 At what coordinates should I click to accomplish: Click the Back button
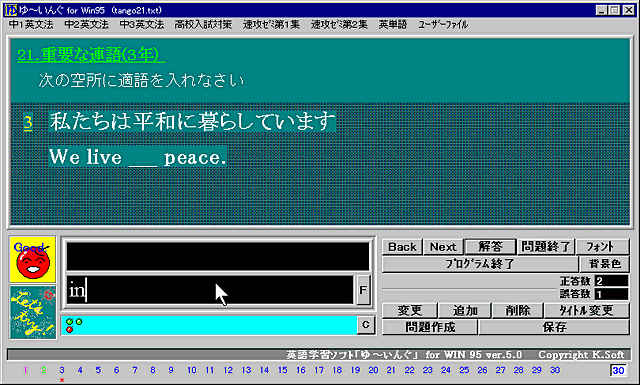coord(402,247)
